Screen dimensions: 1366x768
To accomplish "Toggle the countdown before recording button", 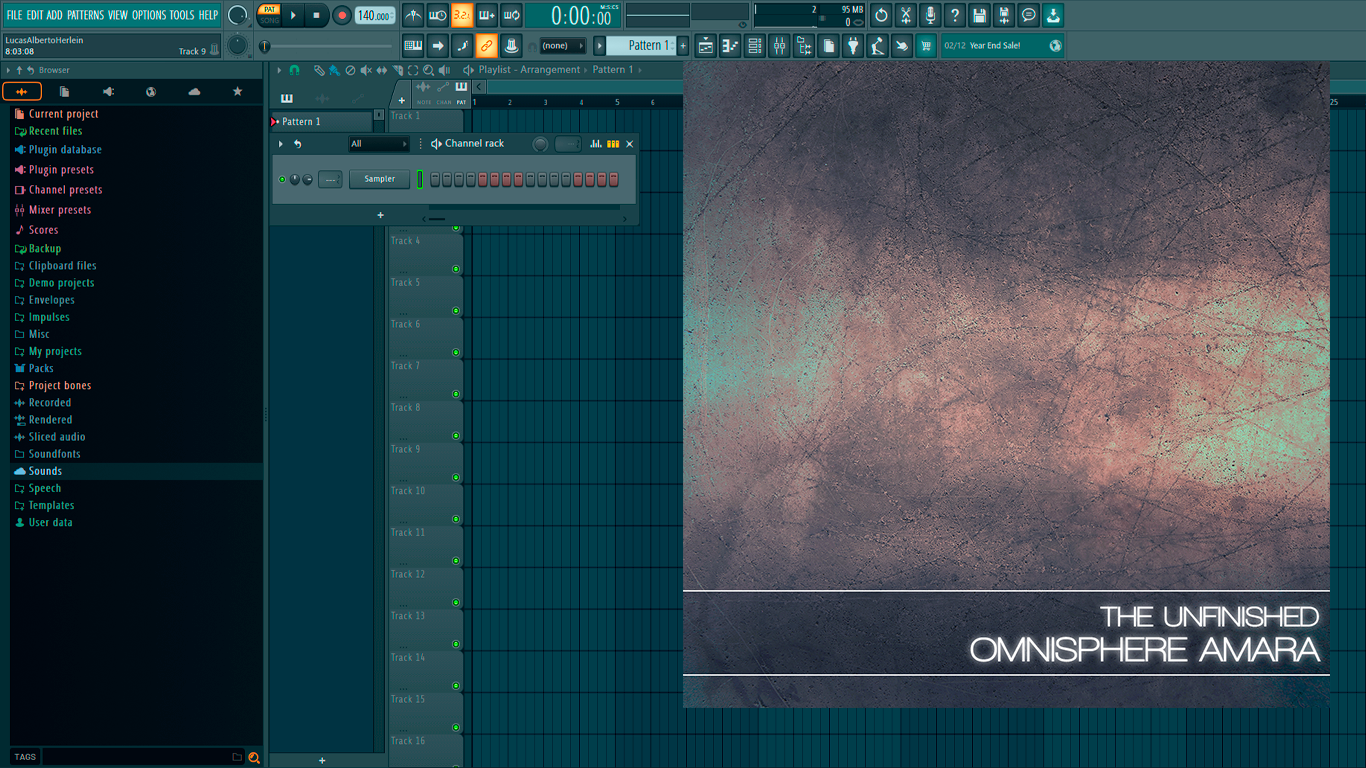I will coord(462,15).
